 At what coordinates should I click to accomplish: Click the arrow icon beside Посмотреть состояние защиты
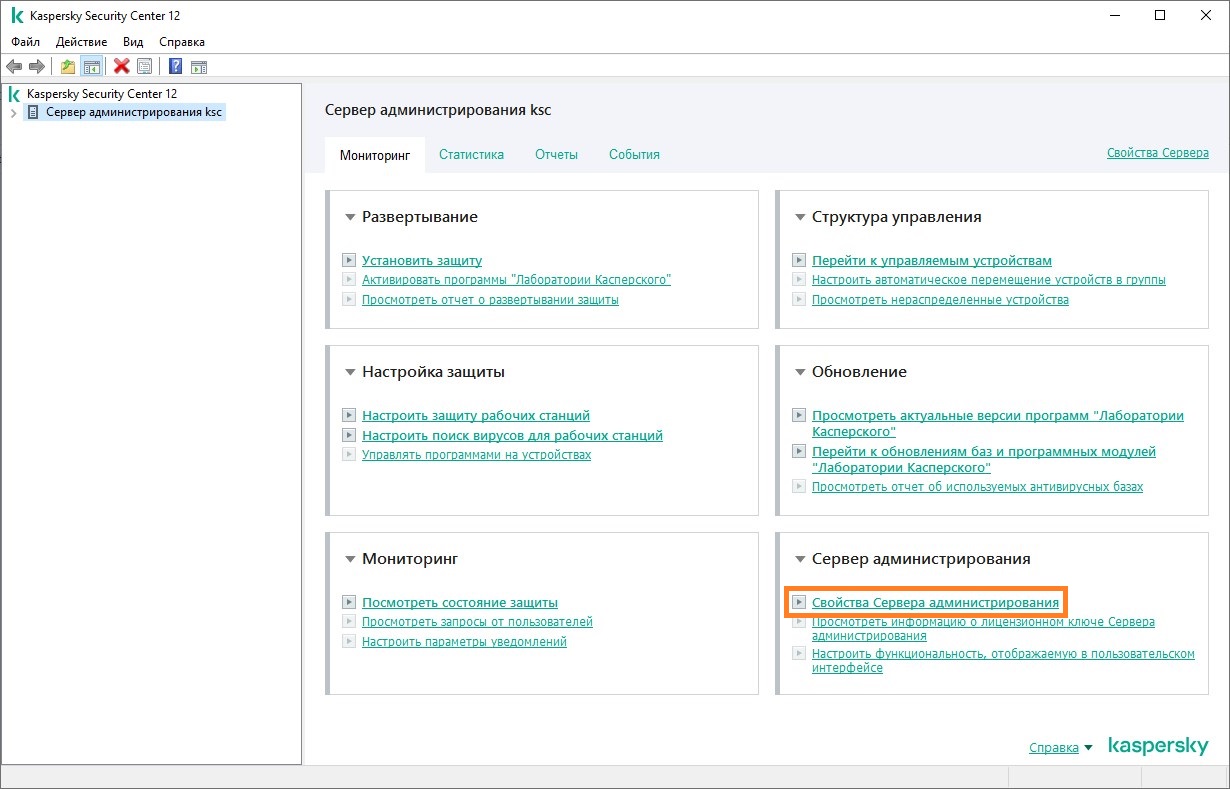pos(349,603)
